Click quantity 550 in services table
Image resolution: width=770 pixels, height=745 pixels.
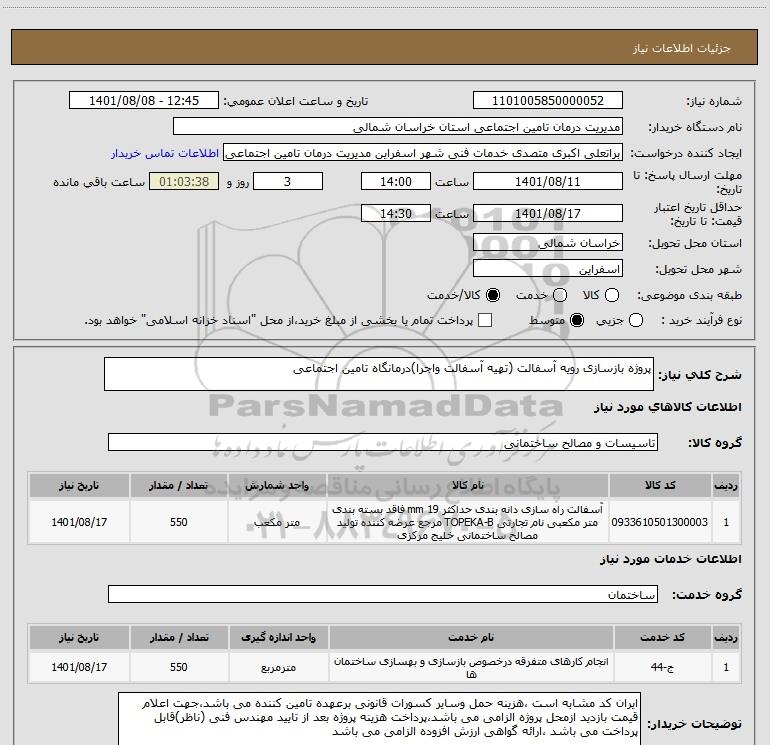pos(179,667)
